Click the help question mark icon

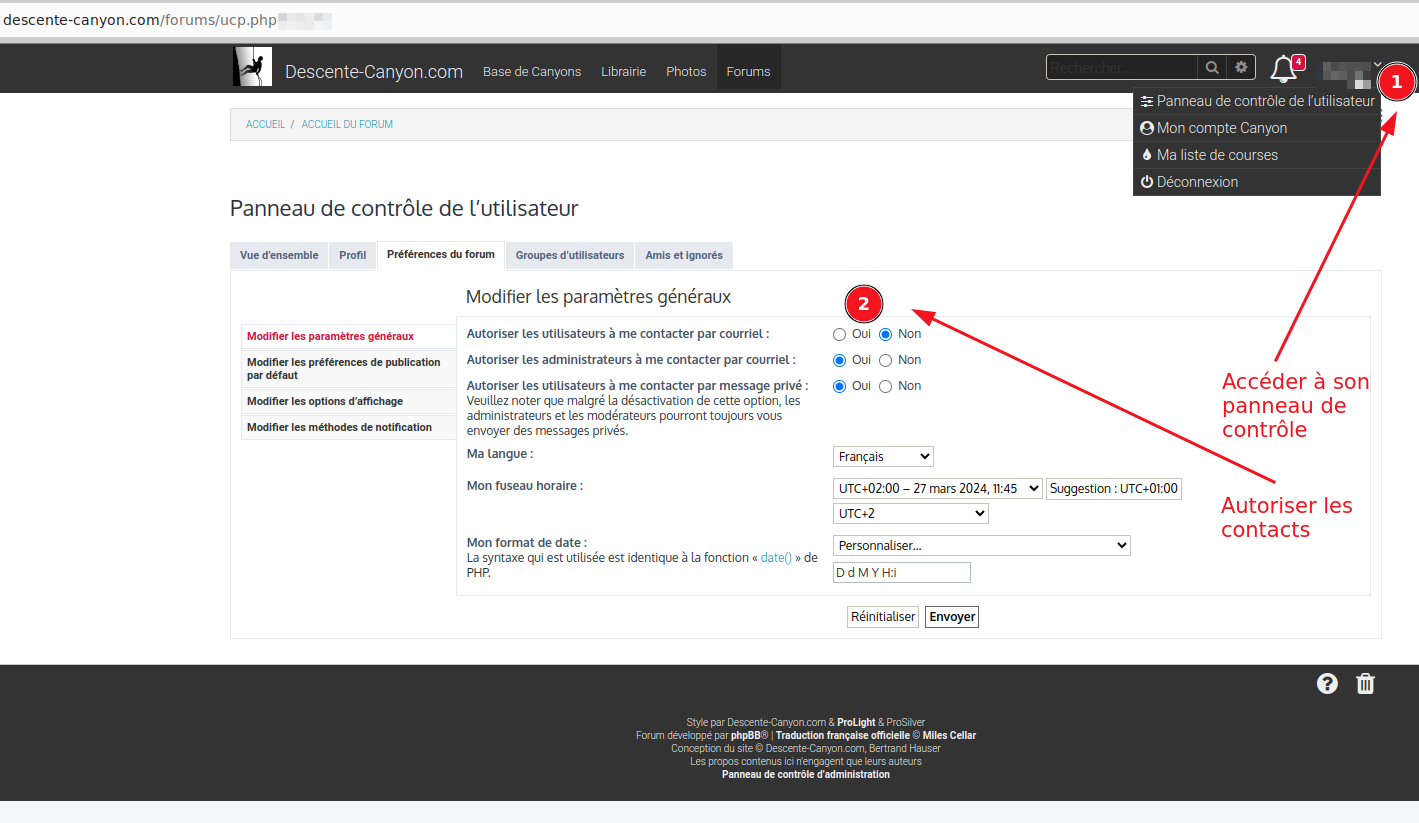pyautogui.click(x=1327, y=684)
